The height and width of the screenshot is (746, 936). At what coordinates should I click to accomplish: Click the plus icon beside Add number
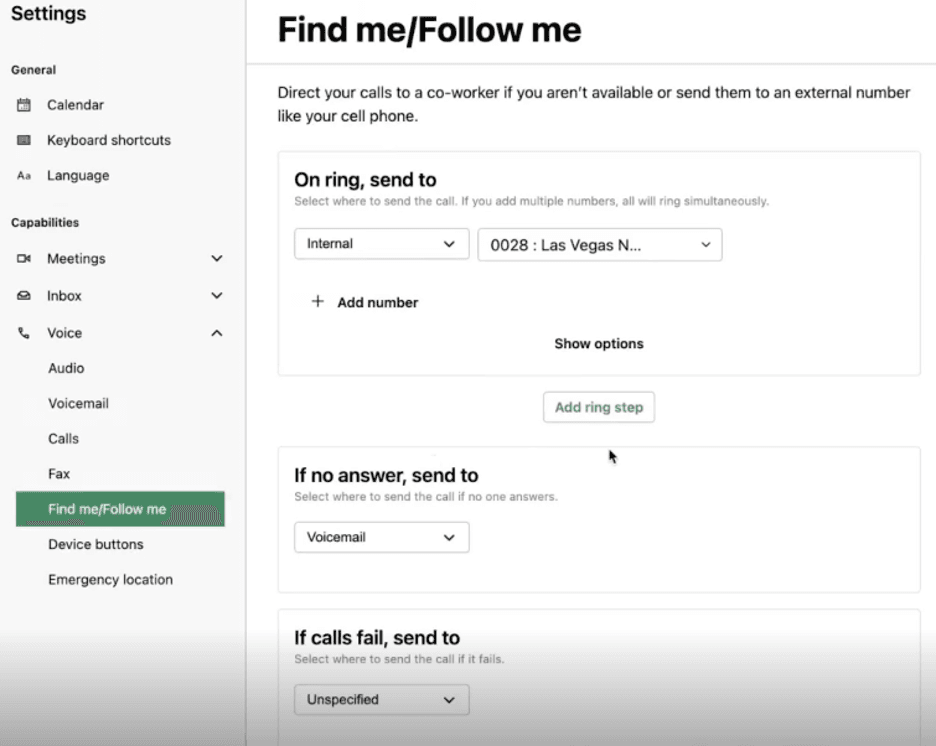319,301
